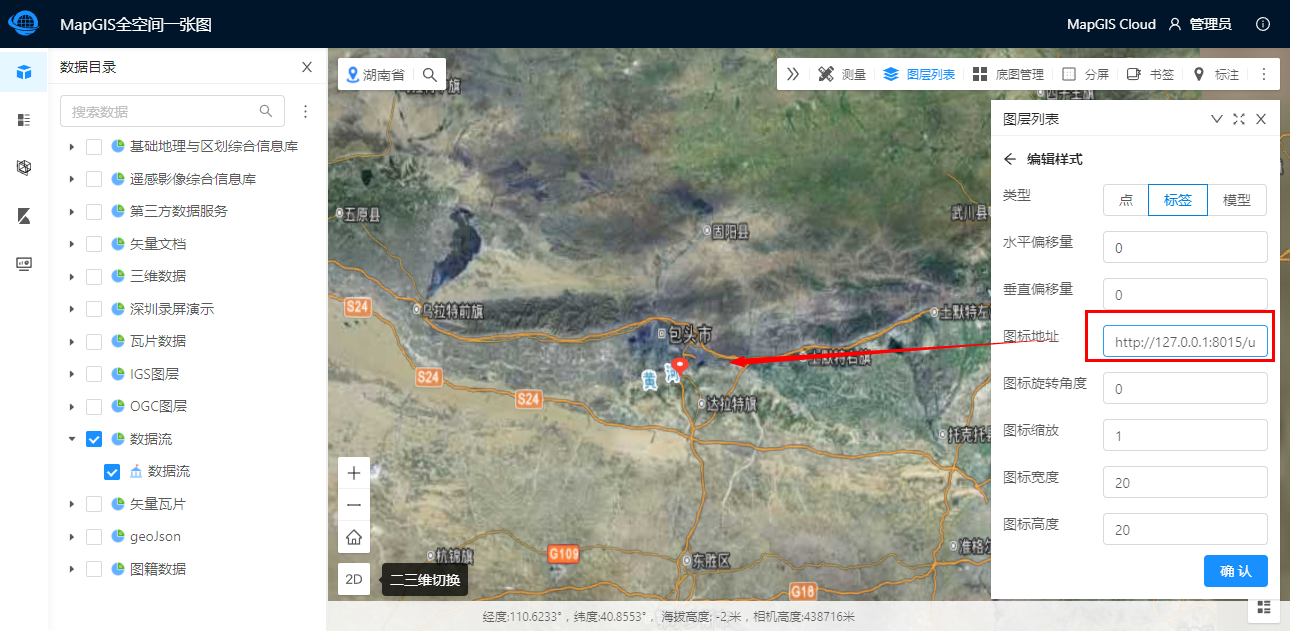Select the 模型 type tab
The image size is (1290, 631).
click(1237, 200)
